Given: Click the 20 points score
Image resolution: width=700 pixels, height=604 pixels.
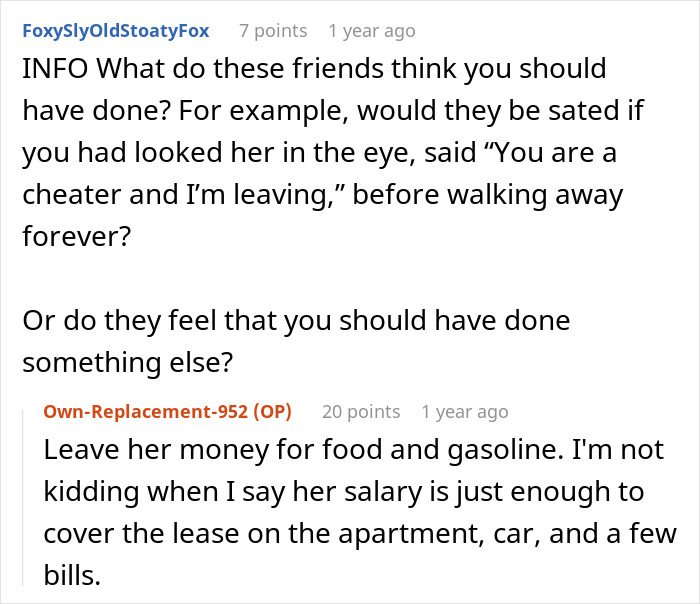Looking at the screenshot, I should tap(361, 411).
